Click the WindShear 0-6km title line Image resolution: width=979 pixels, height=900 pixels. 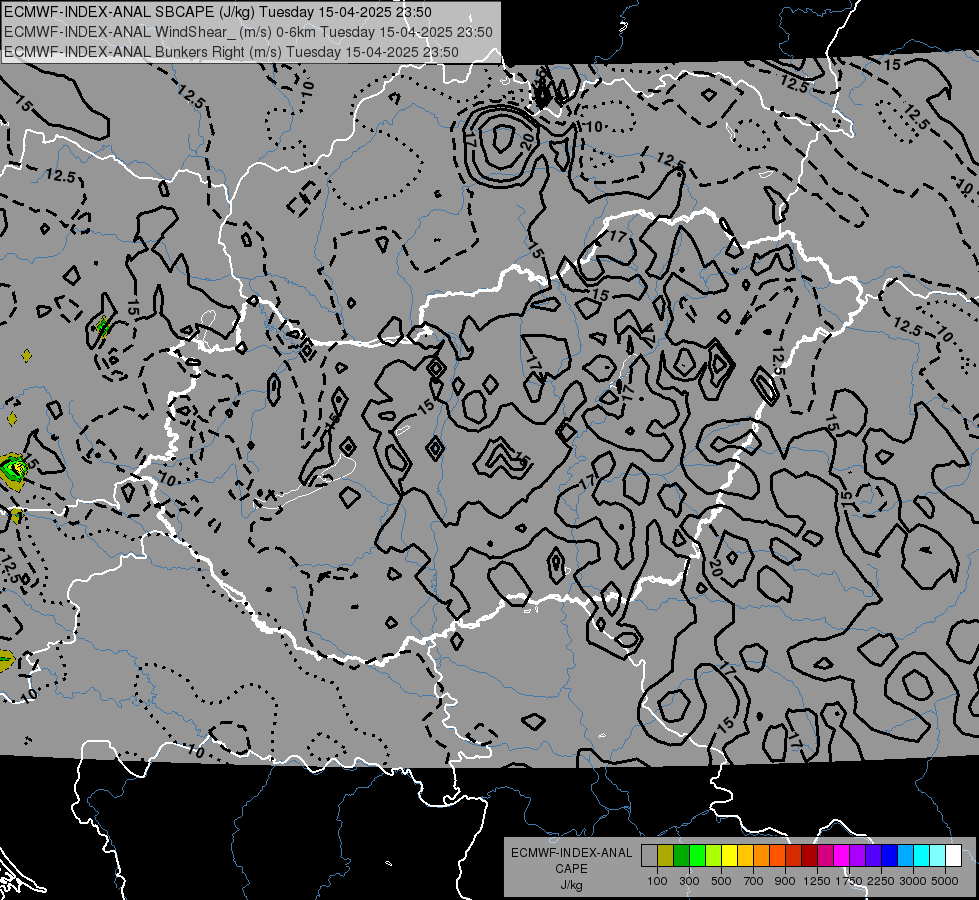click(x=248, y=32)
